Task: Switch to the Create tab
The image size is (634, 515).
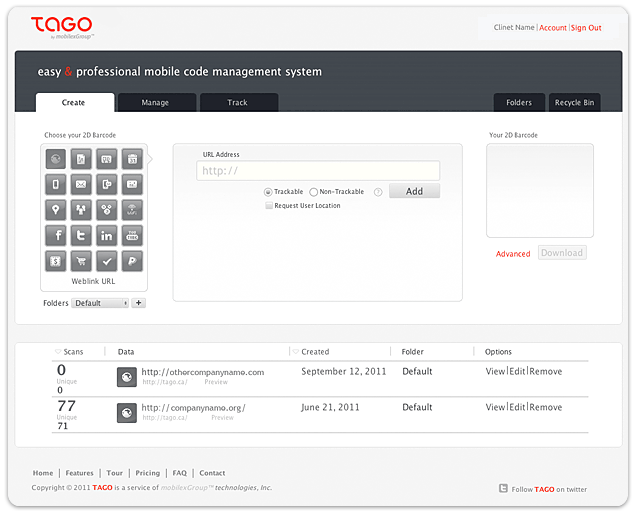Action: (75, 102)
